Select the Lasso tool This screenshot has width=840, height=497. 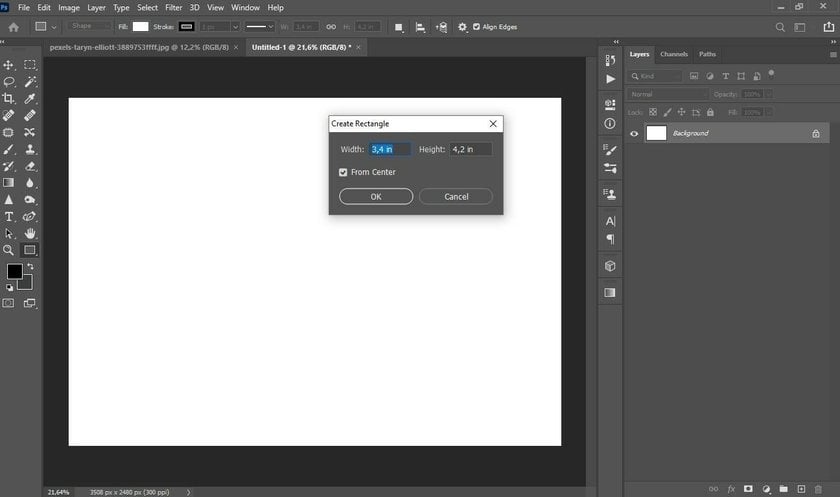pos(9,82)
